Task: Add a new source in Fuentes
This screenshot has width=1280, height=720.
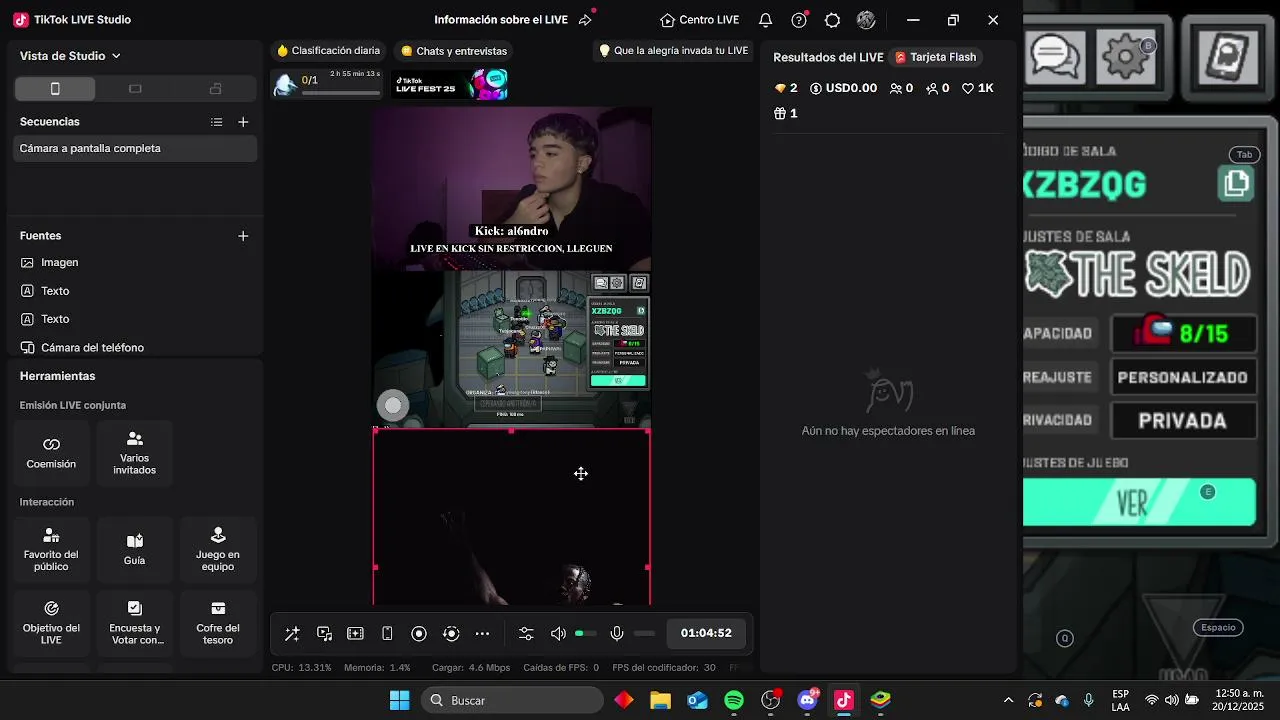Action: pyautogui.click(x=243, y=236)
